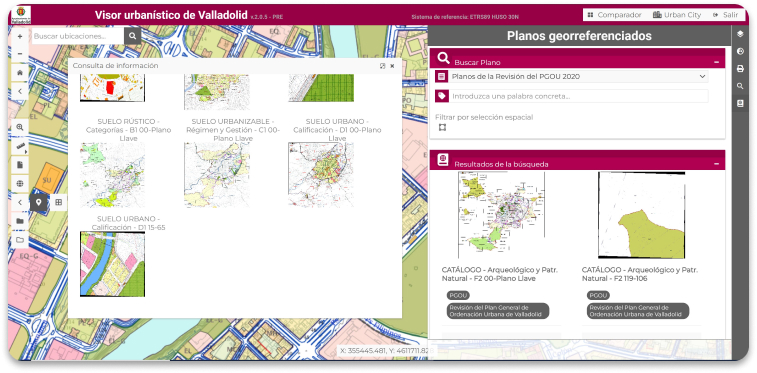Click the SUELO RÚSTICO - Categorías label
Viewport: 757px width, 373px height.
click(128, 130)
